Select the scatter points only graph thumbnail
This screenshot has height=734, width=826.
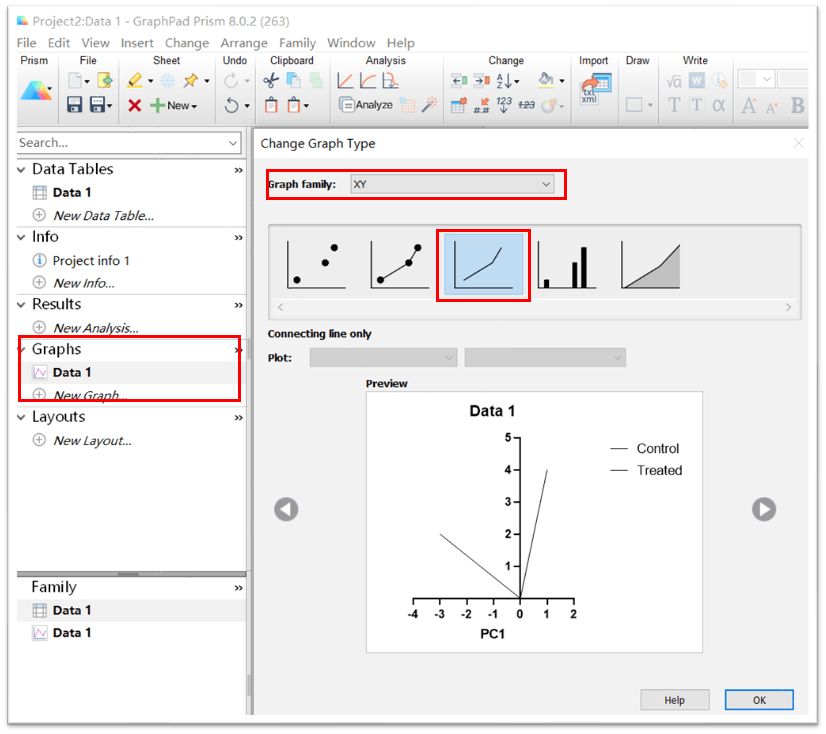[x=316, y=265]
